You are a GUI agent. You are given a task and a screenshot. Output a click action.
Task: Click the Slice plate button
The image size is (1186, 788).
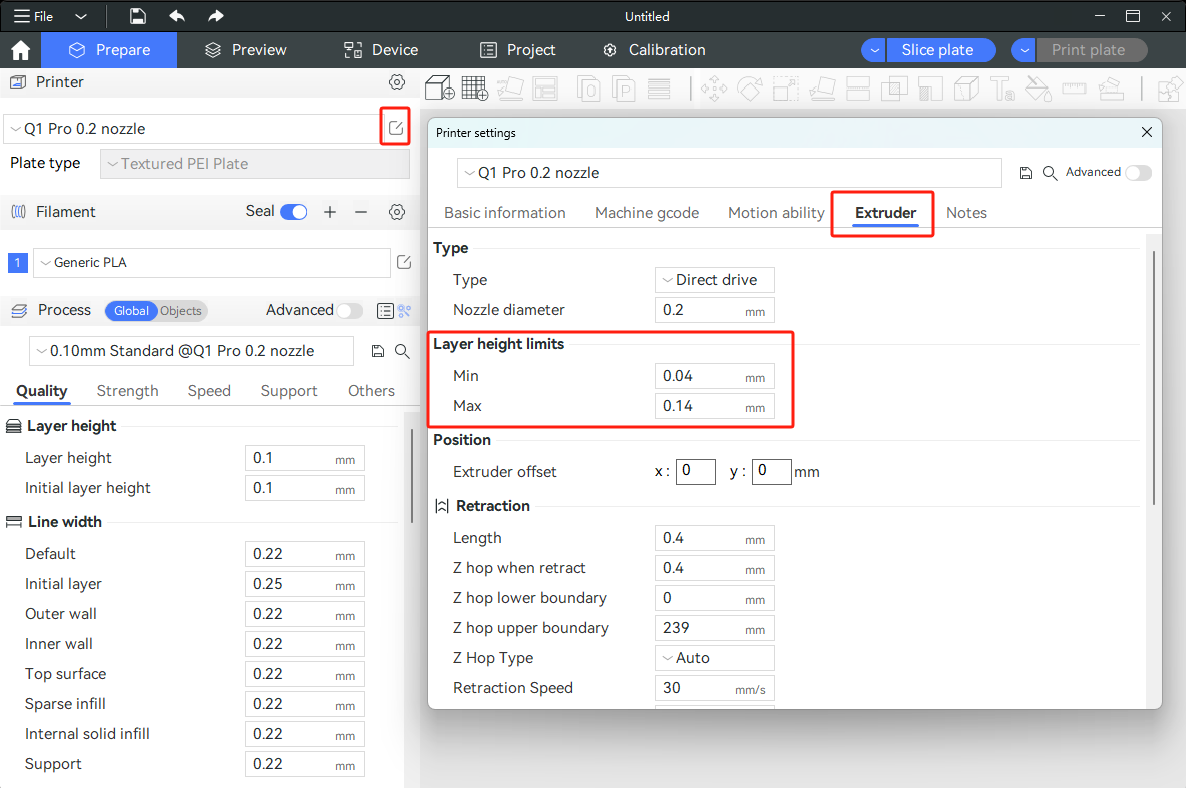pyautogui.click(x=937, y=50)
